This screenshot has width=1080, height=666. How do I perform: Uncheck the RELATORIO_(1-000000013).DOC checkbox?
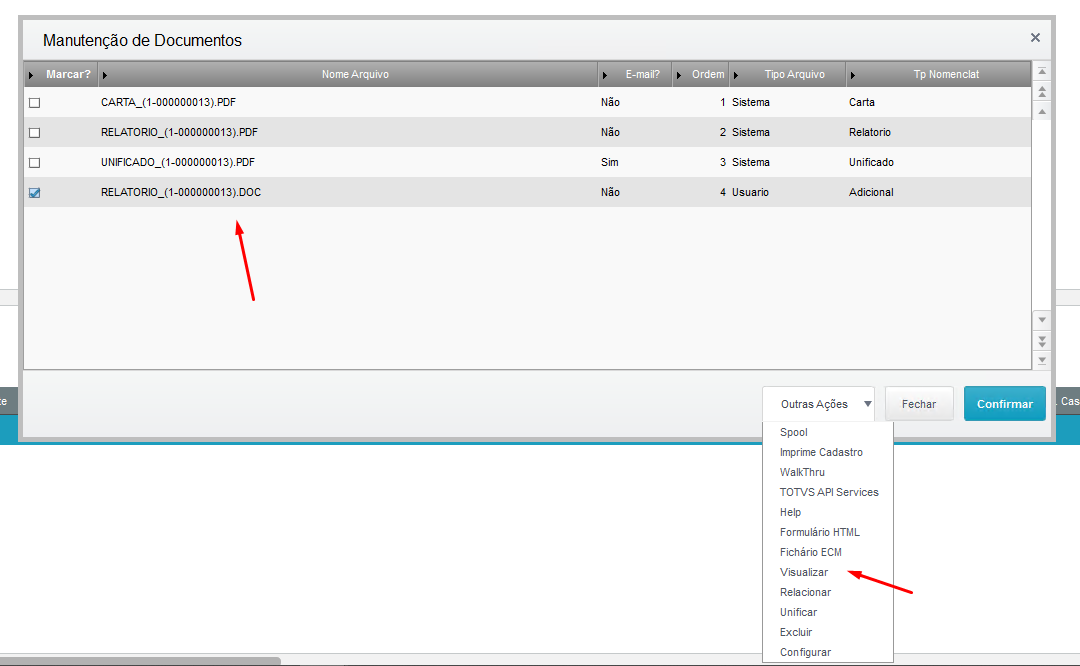35,193
